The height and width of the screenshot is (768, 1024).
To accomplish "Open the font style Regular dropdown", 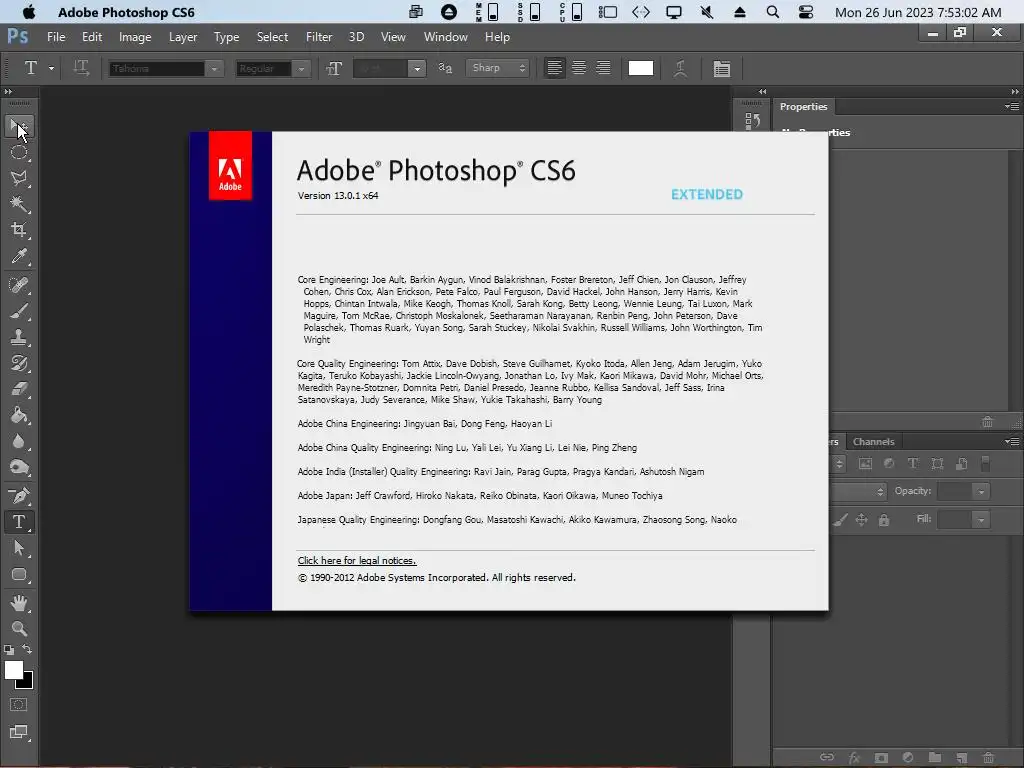I will [301, 69].
